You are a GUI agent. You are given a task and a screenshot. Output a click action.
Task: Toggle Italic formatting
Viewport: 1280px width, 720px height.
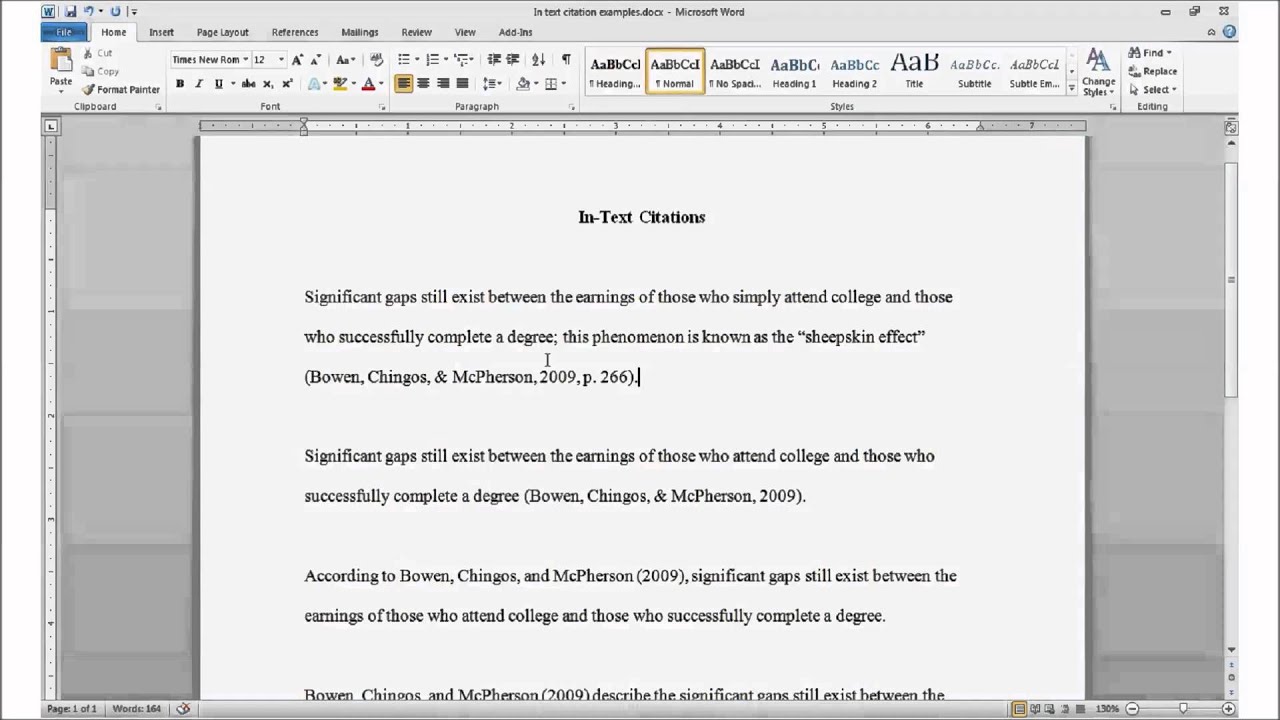point(198,84)
